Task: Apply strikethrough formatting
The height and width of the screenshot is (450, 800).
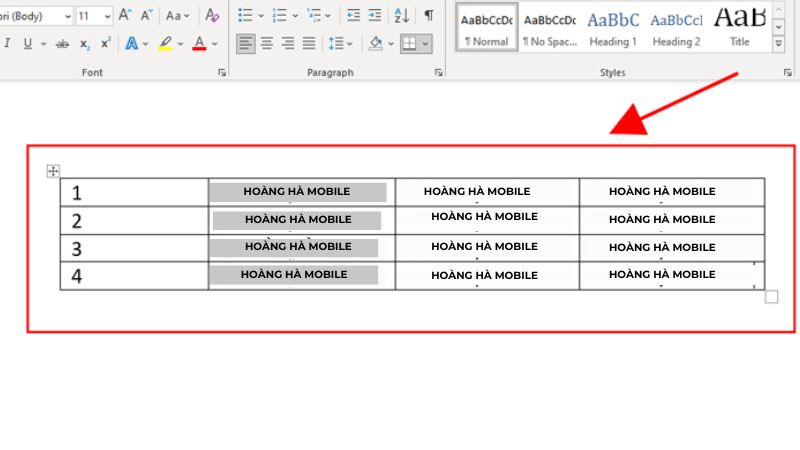Action: click(x=63, y=44)
